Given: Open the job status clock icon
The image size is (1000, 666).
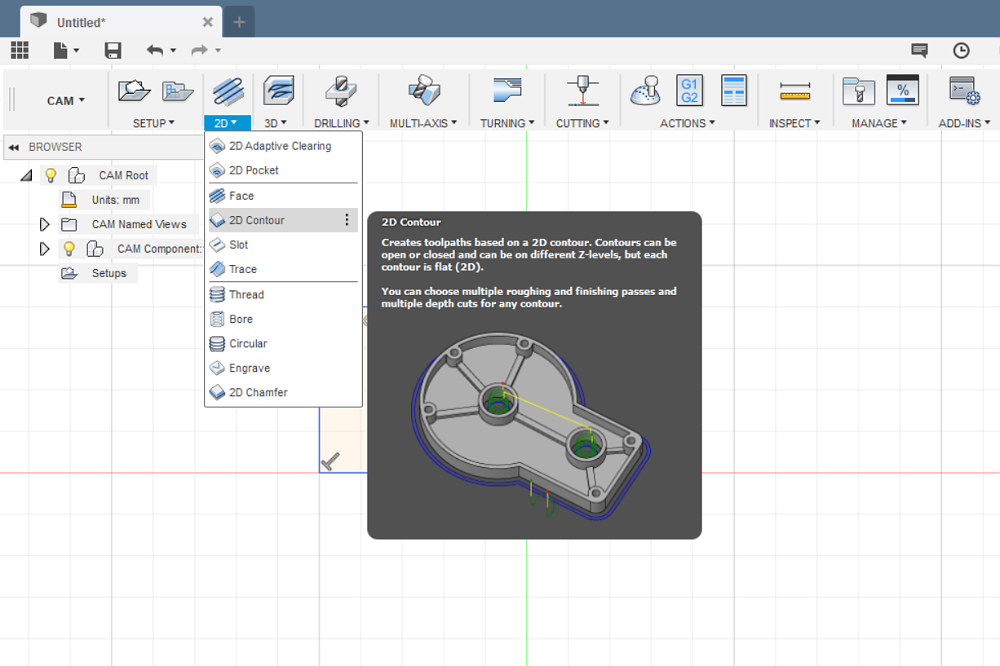Looking at the screenshot, I should point(961,50).
